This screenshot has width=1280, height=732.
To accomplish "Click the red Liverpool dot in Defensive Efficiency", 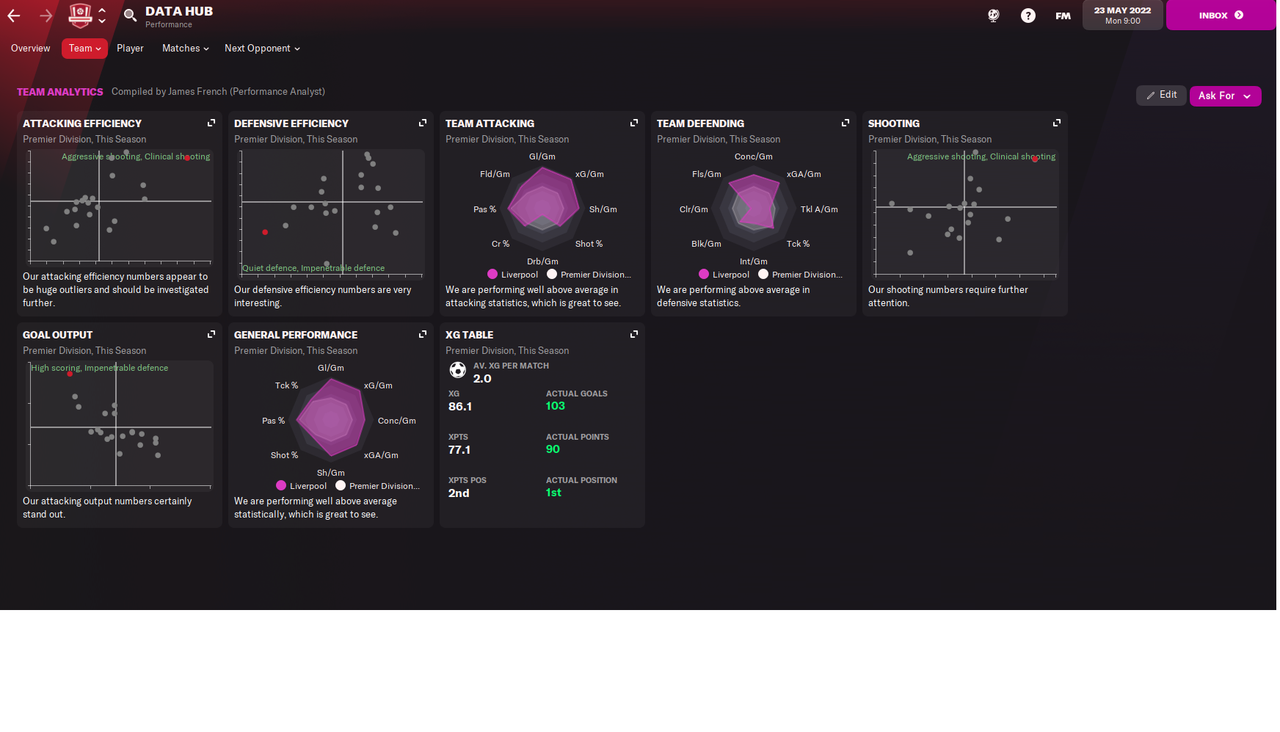I will click(x=265, y=232).
